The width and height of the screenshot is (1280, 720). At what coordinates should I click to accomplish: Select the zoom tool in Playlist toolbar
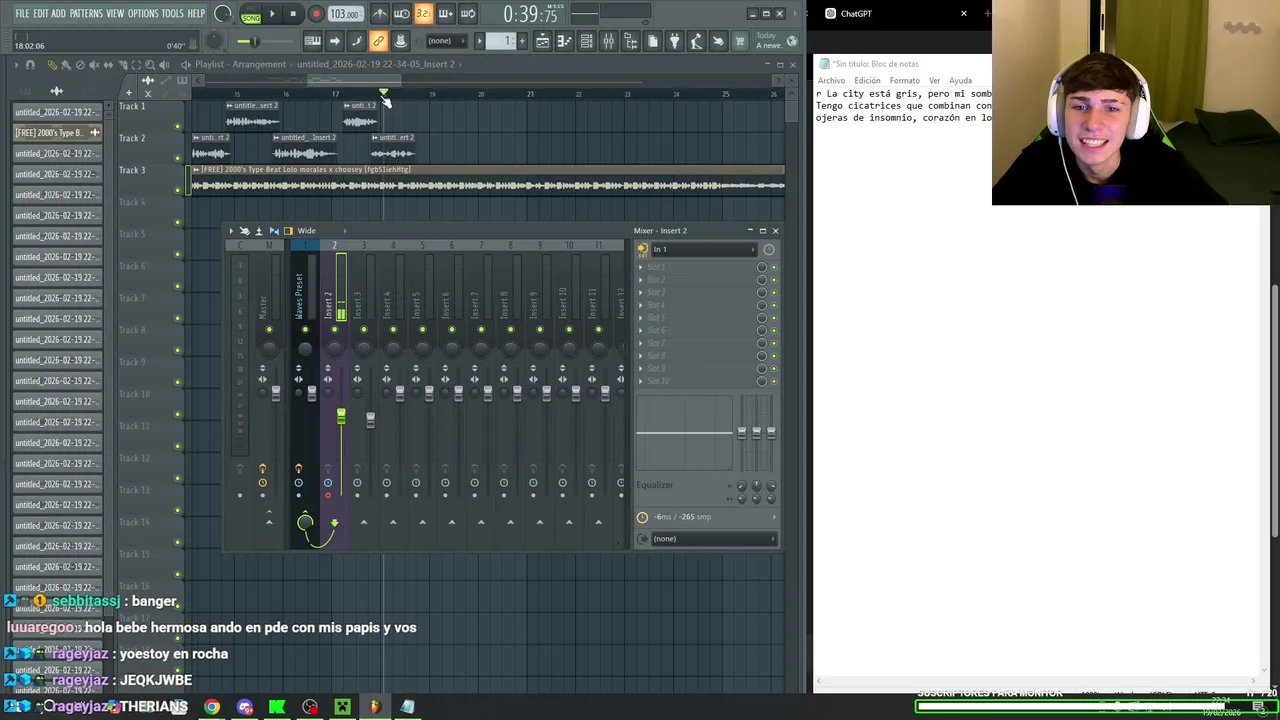pos(150,65)
